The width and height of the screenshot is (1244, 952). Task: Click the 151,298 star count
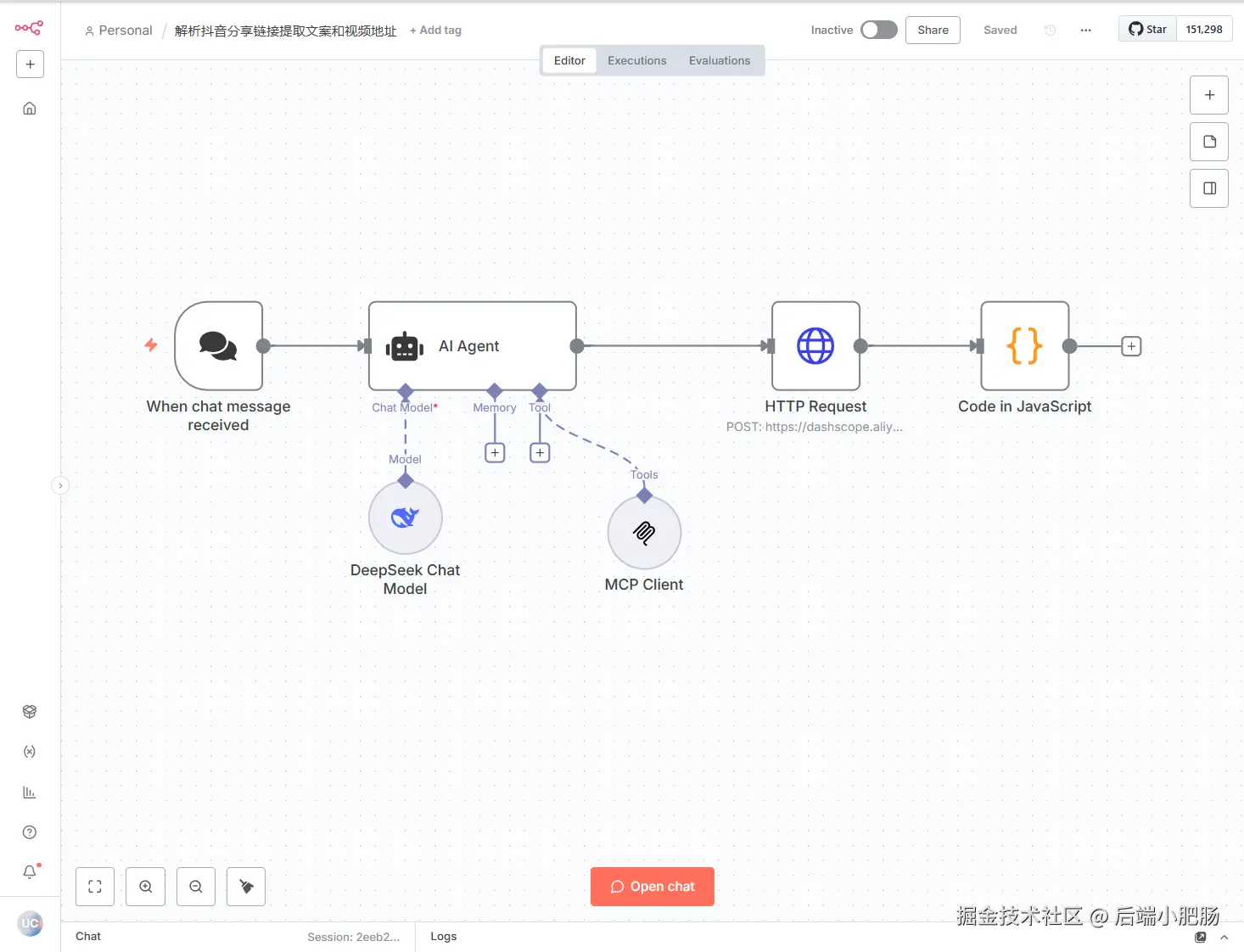pos(1204,30)
